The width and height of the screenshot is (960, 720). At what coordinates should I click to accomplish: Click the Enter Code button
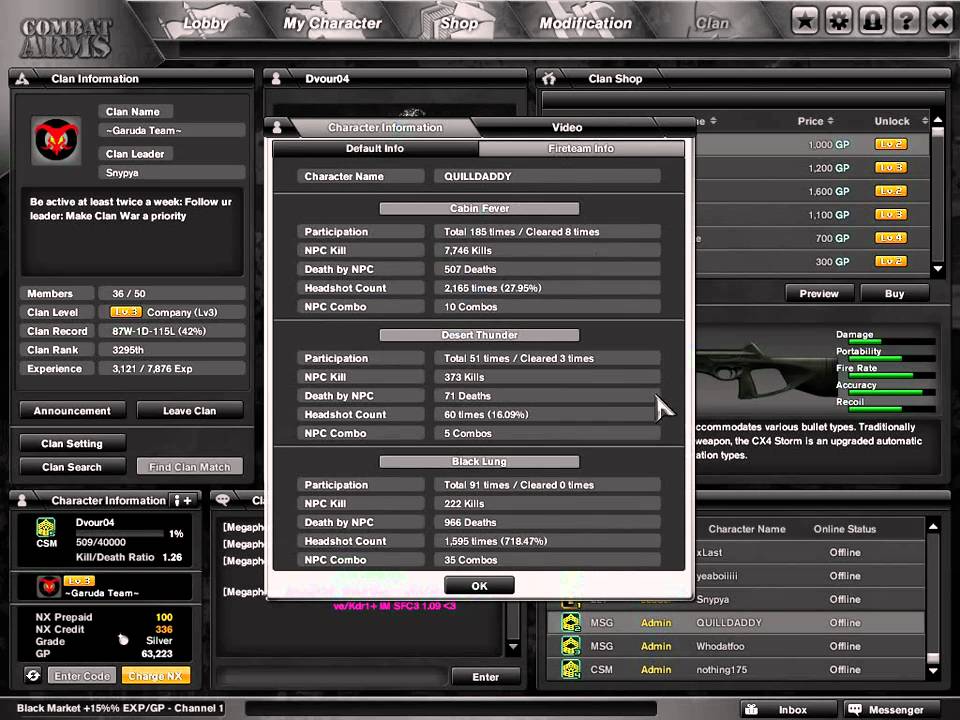82,675
